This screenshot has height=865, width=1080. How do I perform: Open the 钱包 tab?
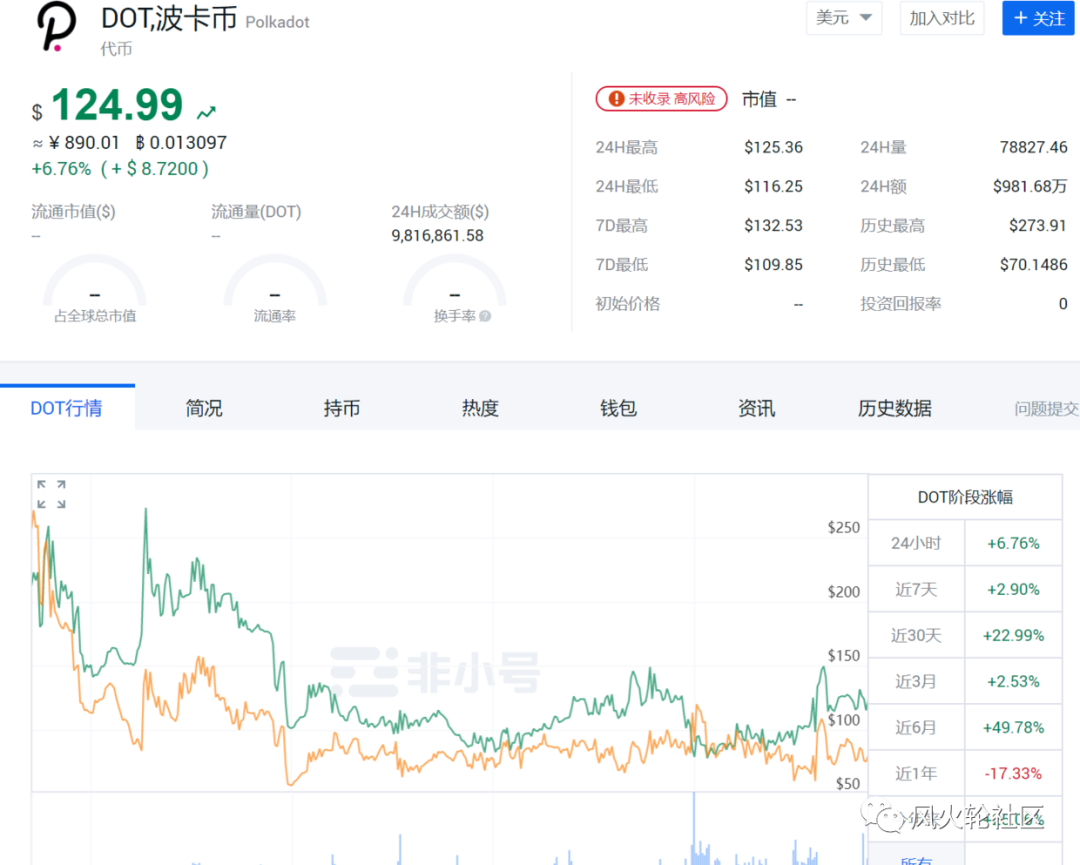click(x=618, y=408)
